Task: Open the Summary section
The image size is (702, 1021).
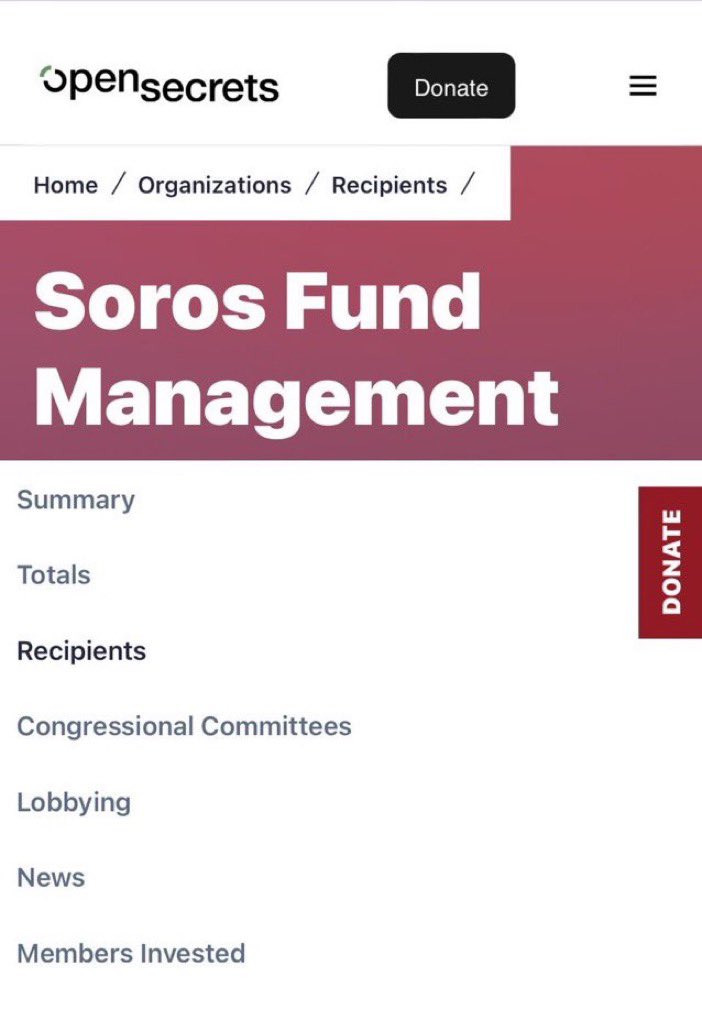Action: 76,500
